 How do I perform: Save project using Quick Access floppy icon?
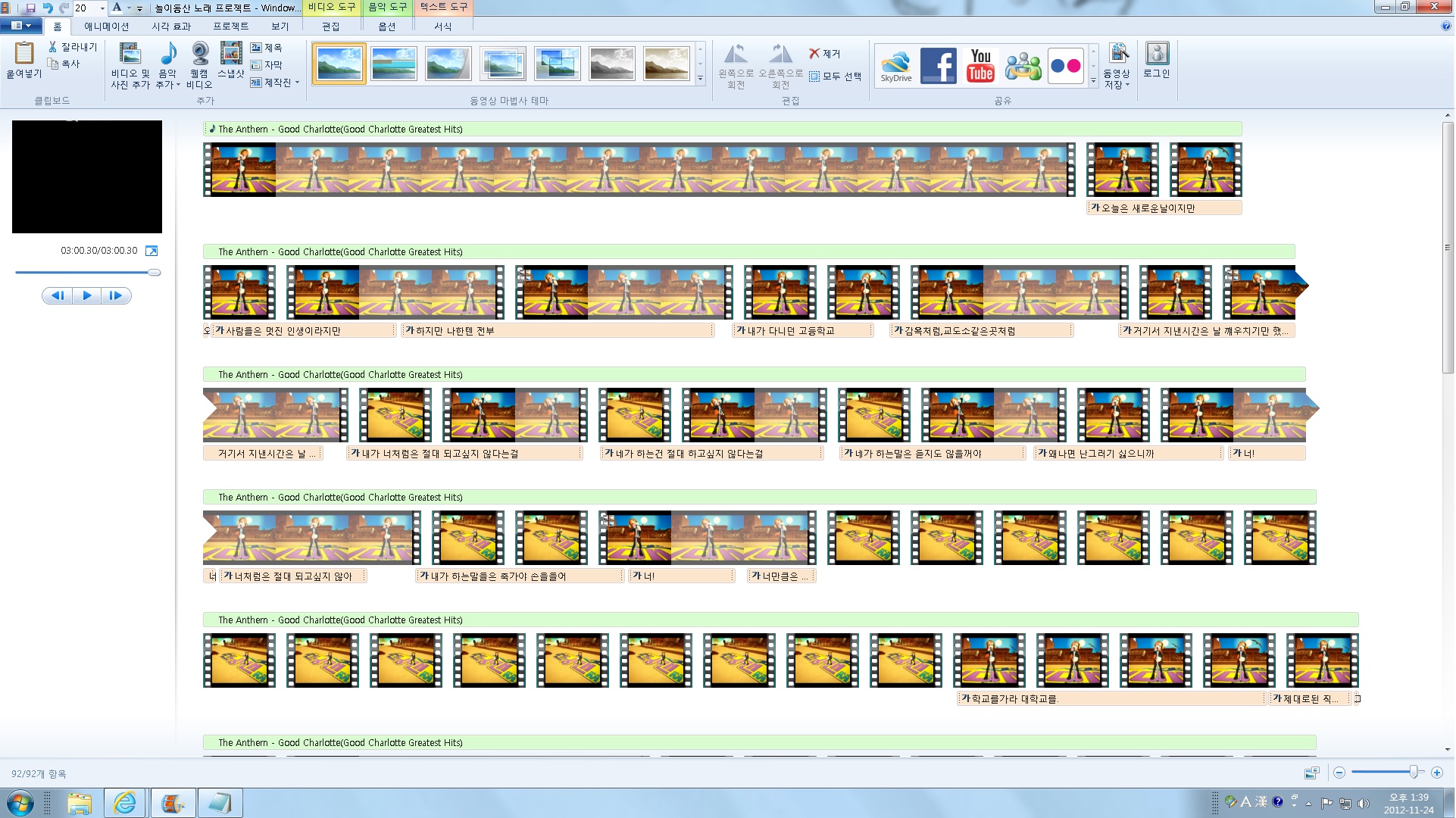30,8
